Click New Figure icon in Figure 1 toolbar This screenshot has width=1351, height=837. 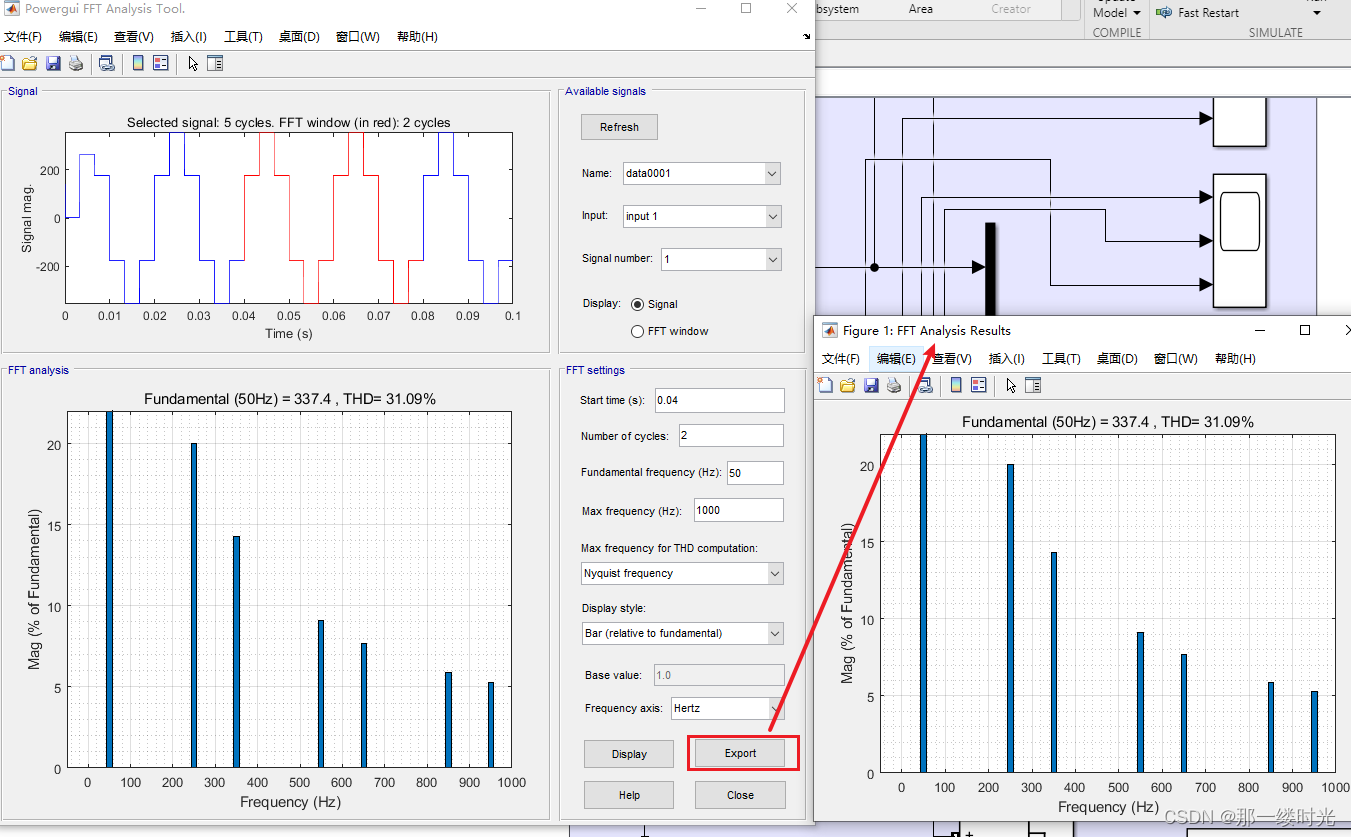(x=825, y=385)
